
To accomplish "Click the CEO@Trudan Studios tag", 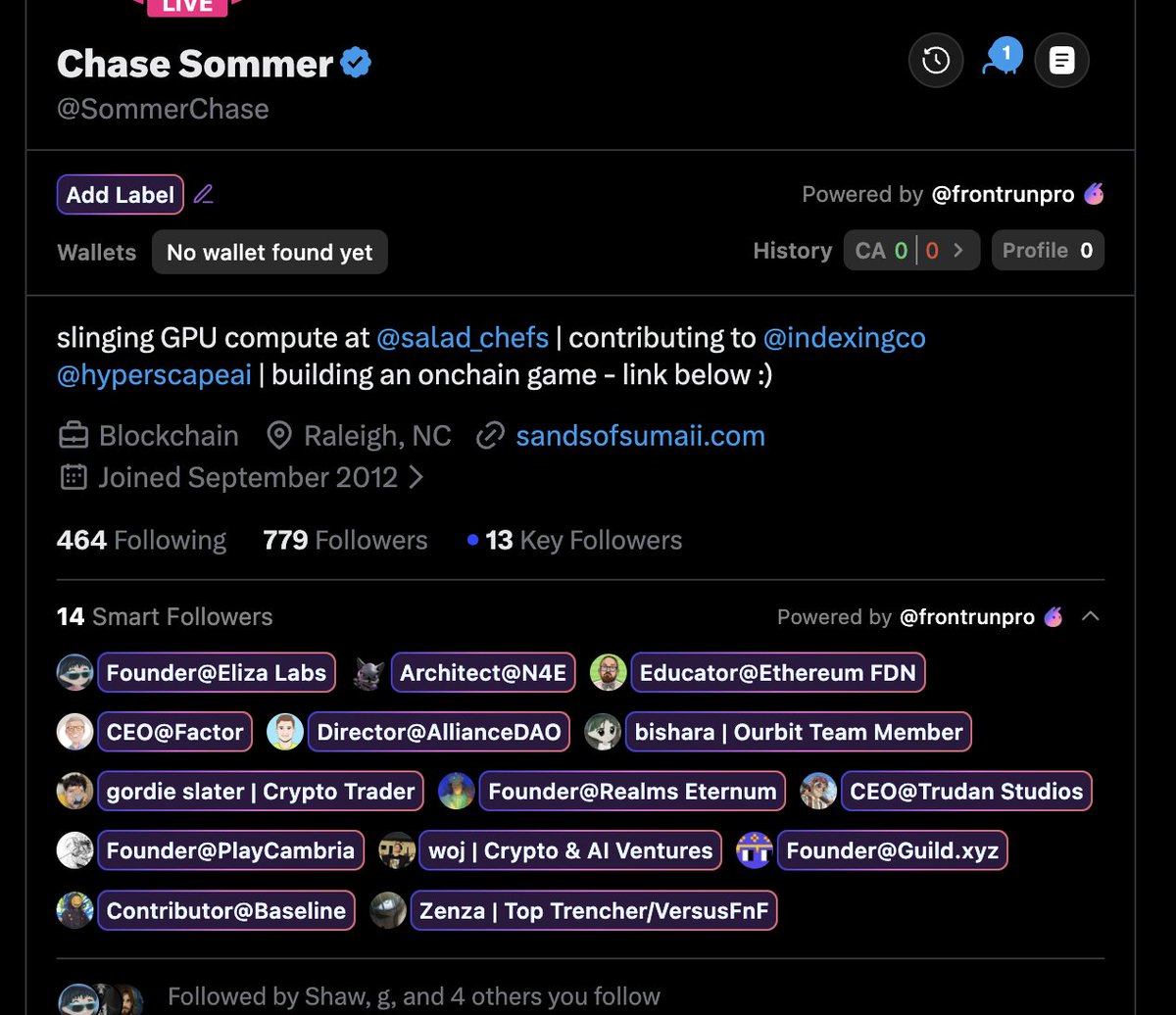I will point(966,791).
